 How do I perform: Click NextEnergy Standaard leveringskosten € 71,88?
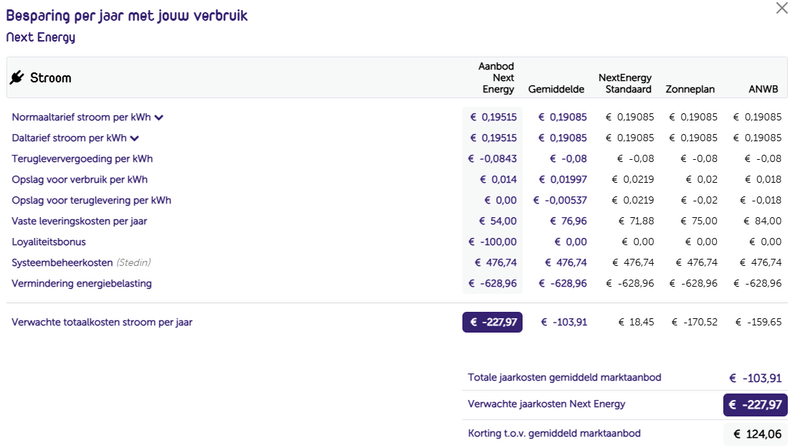(x=636, y=221)
